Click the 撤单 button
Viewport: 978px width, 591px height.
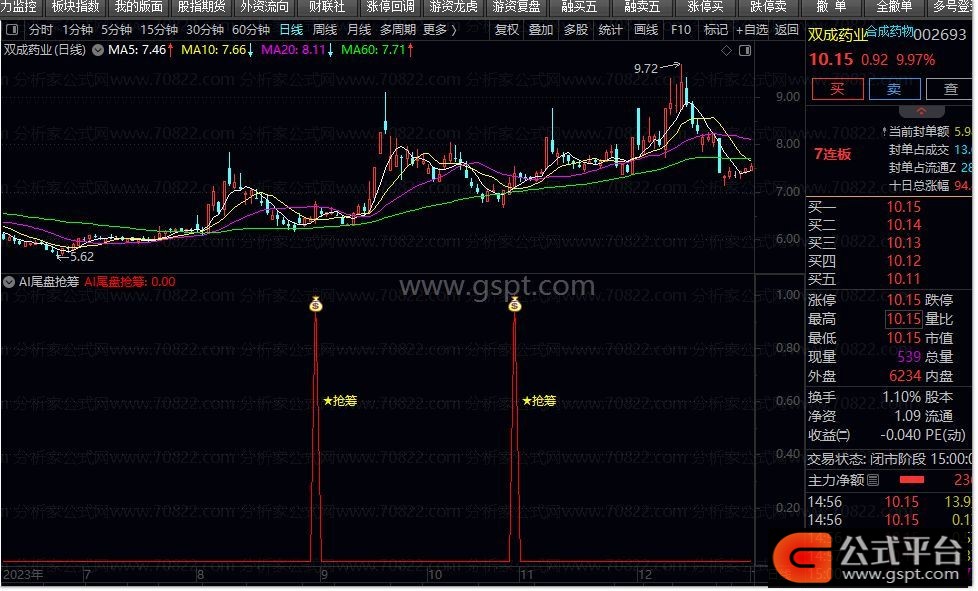click(x=831, y=7)
